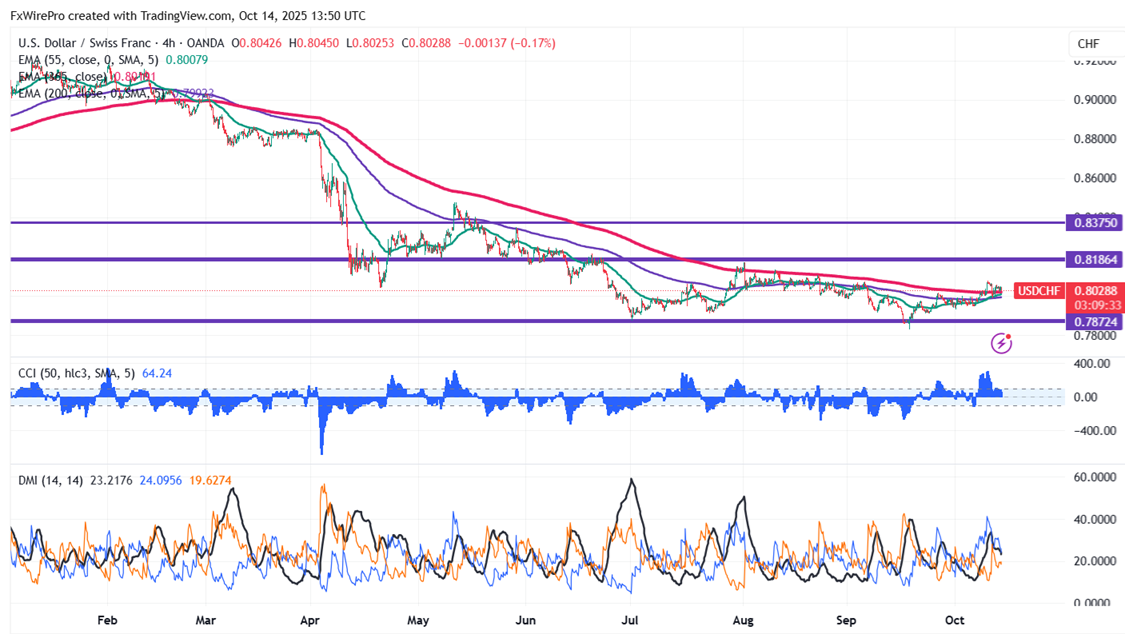The image size is (1125, 634).
Task: Click the 0.81864 price level label
Action: coord(1095,259)
